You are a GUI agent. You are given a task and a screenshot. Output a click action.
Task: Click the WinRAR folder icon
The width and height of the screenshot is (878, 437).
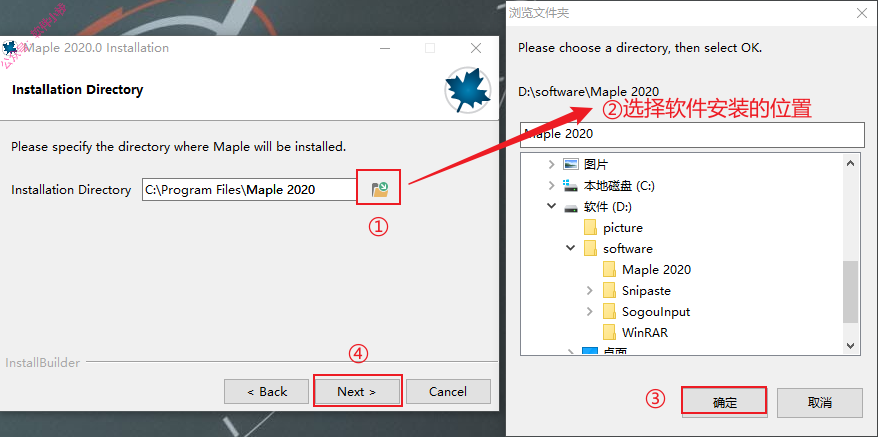609,332
